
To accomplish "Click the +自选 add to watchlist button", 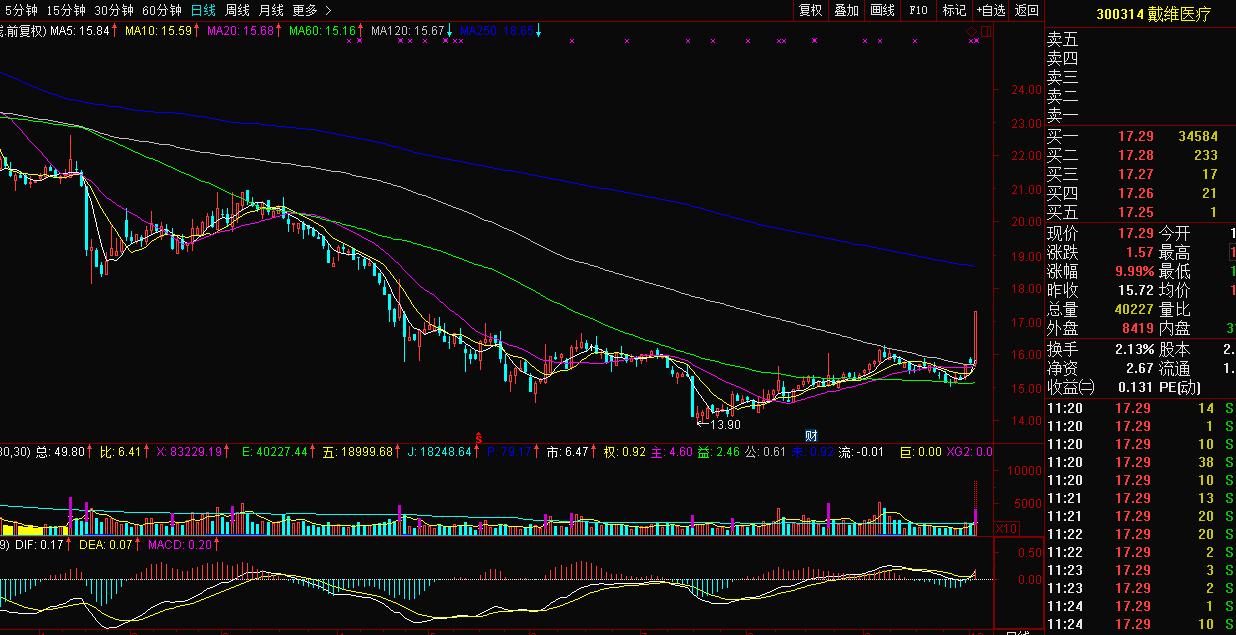I will pos(990,10).
